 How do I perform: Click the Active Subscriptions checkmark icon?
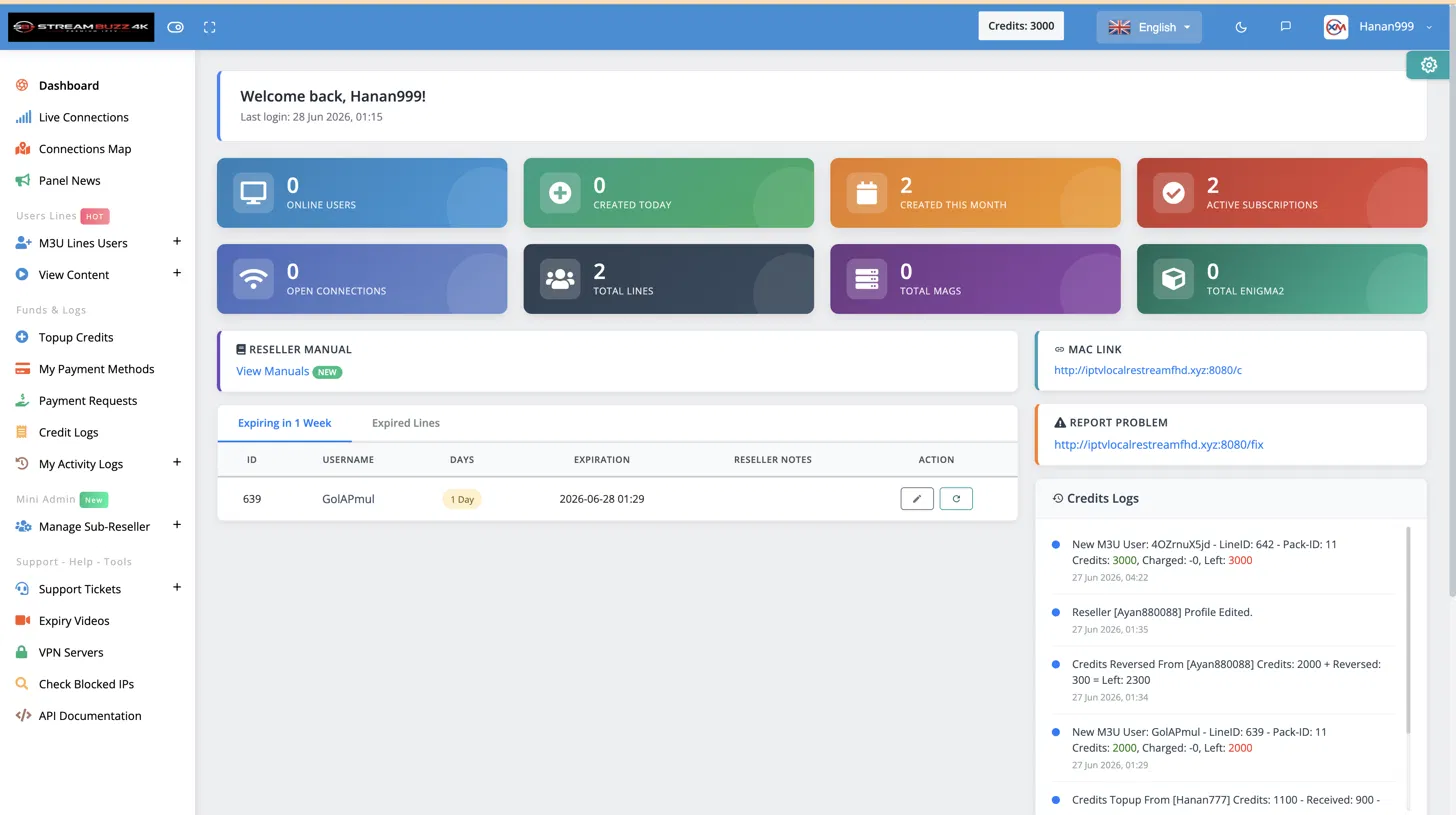coord(1173,192)
